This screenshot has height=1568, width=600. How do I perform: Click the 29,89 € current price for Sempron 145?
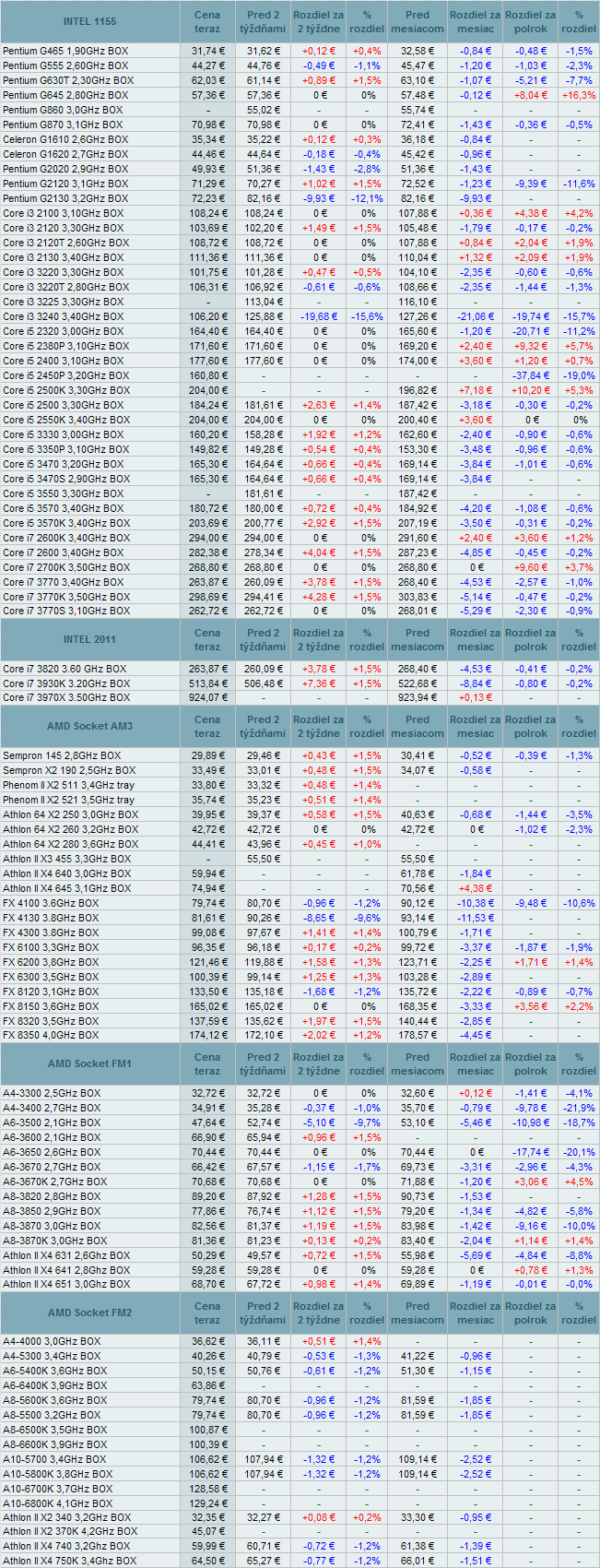click(207, 755)
